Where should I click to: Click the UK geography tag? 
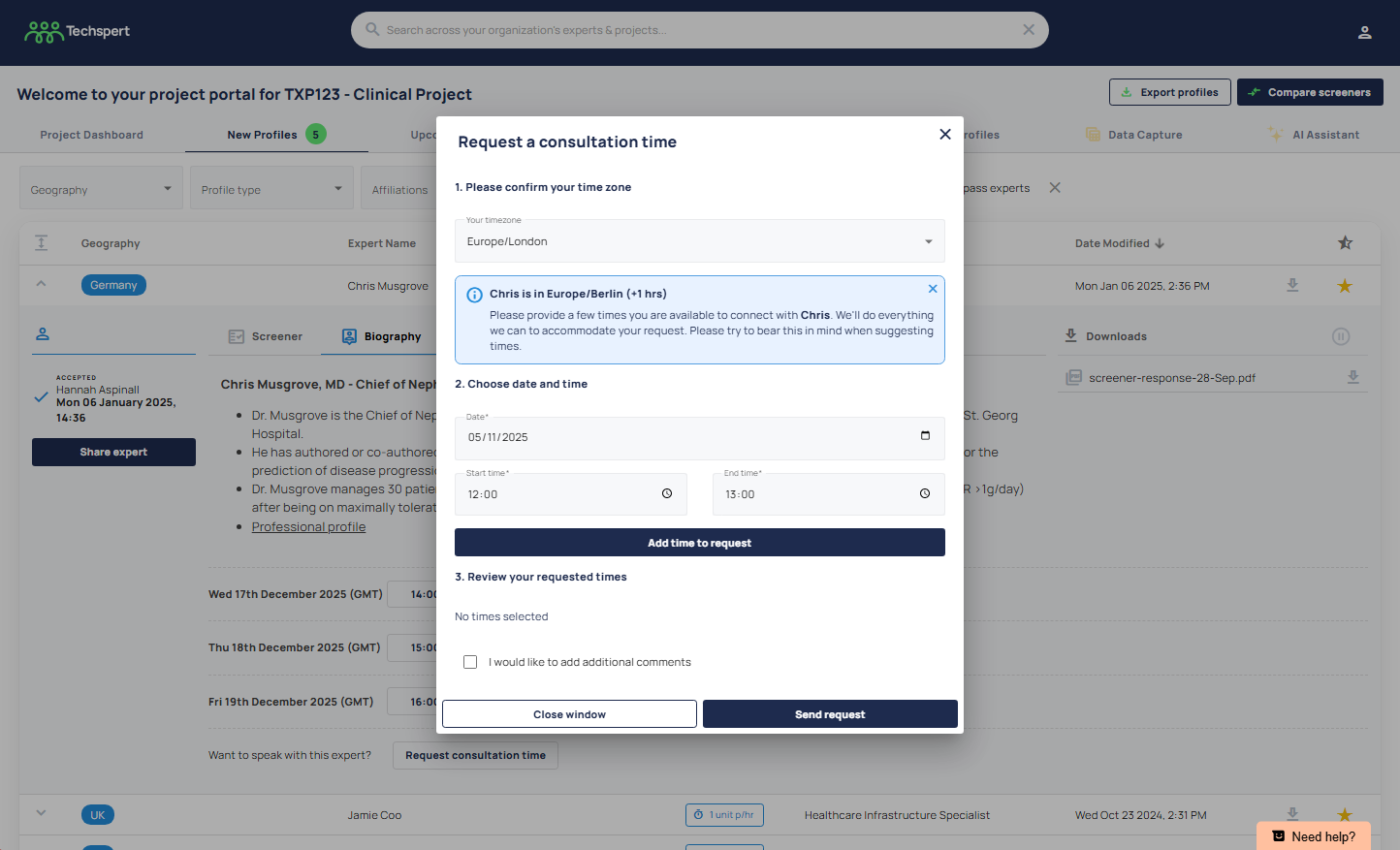[98, 815]
